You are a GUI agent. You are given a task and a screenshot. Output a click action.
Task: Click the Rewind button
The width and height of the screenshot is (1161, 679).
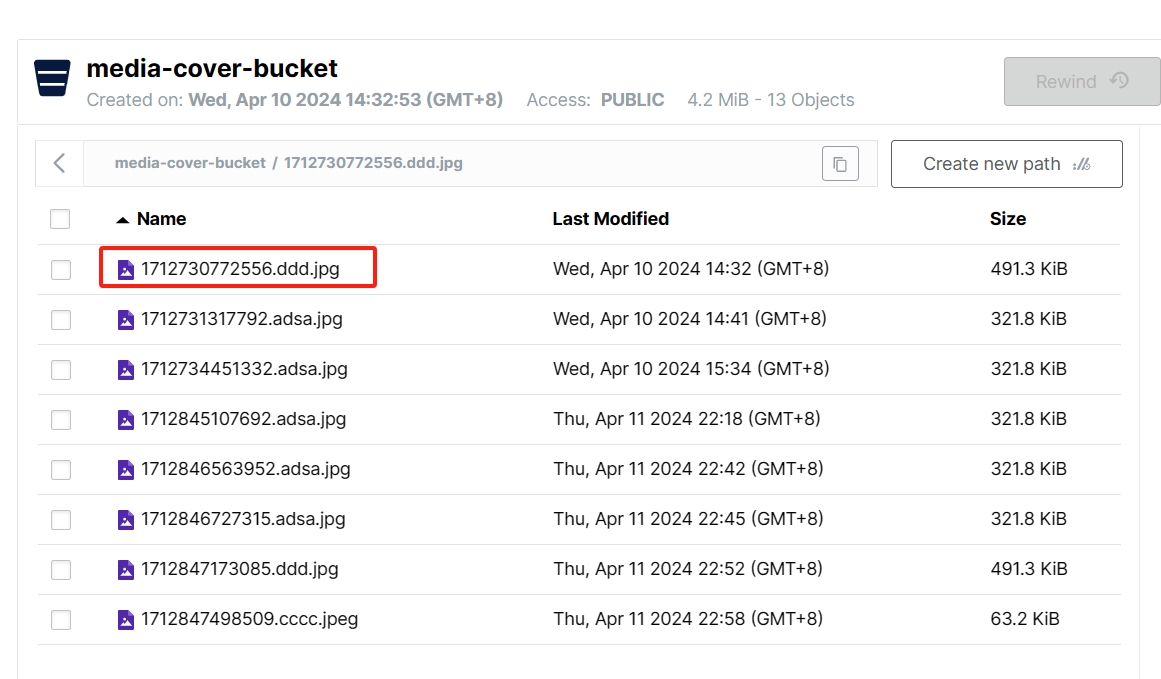tap(1081, 82)
